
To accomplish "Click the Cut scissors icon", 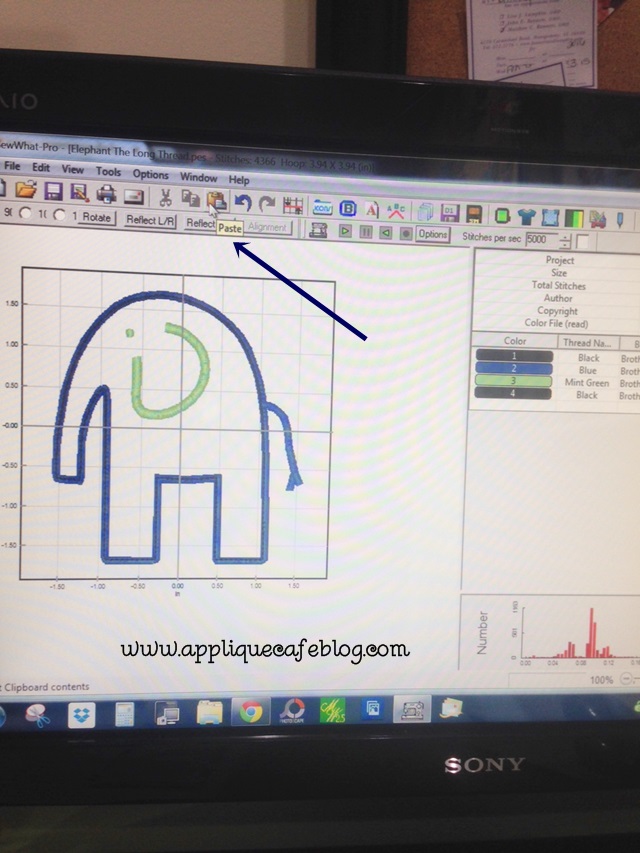I will coord(165,197).
